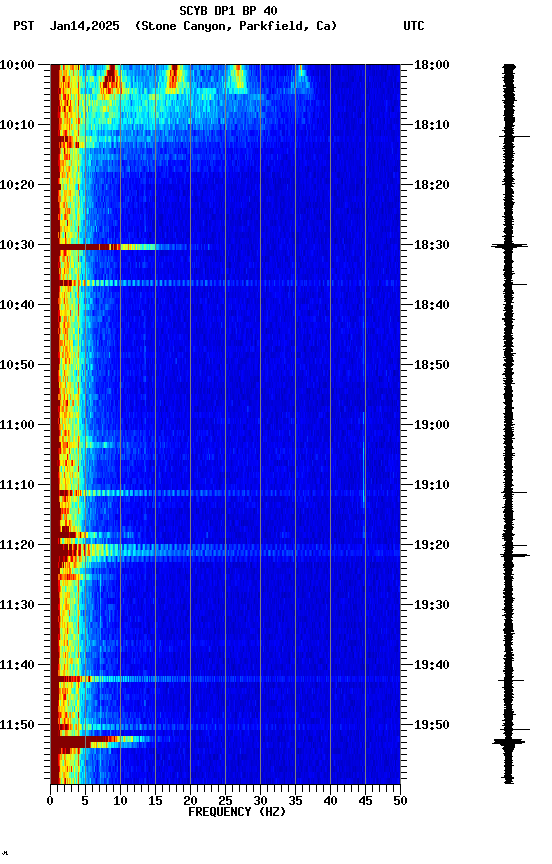Click the UTC time label 18:30
552x864 pixels.
[x=432, y=245]
